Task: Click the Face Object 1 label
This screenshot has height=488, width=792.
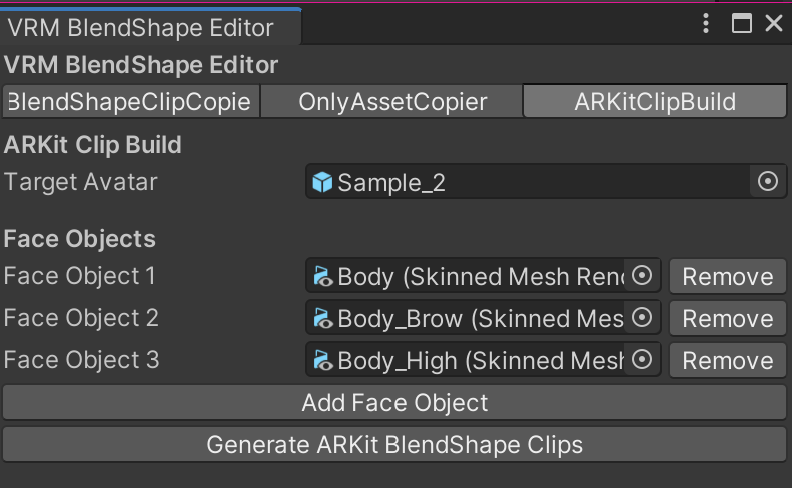Action: pyautogui.click(x=79, y=276)
